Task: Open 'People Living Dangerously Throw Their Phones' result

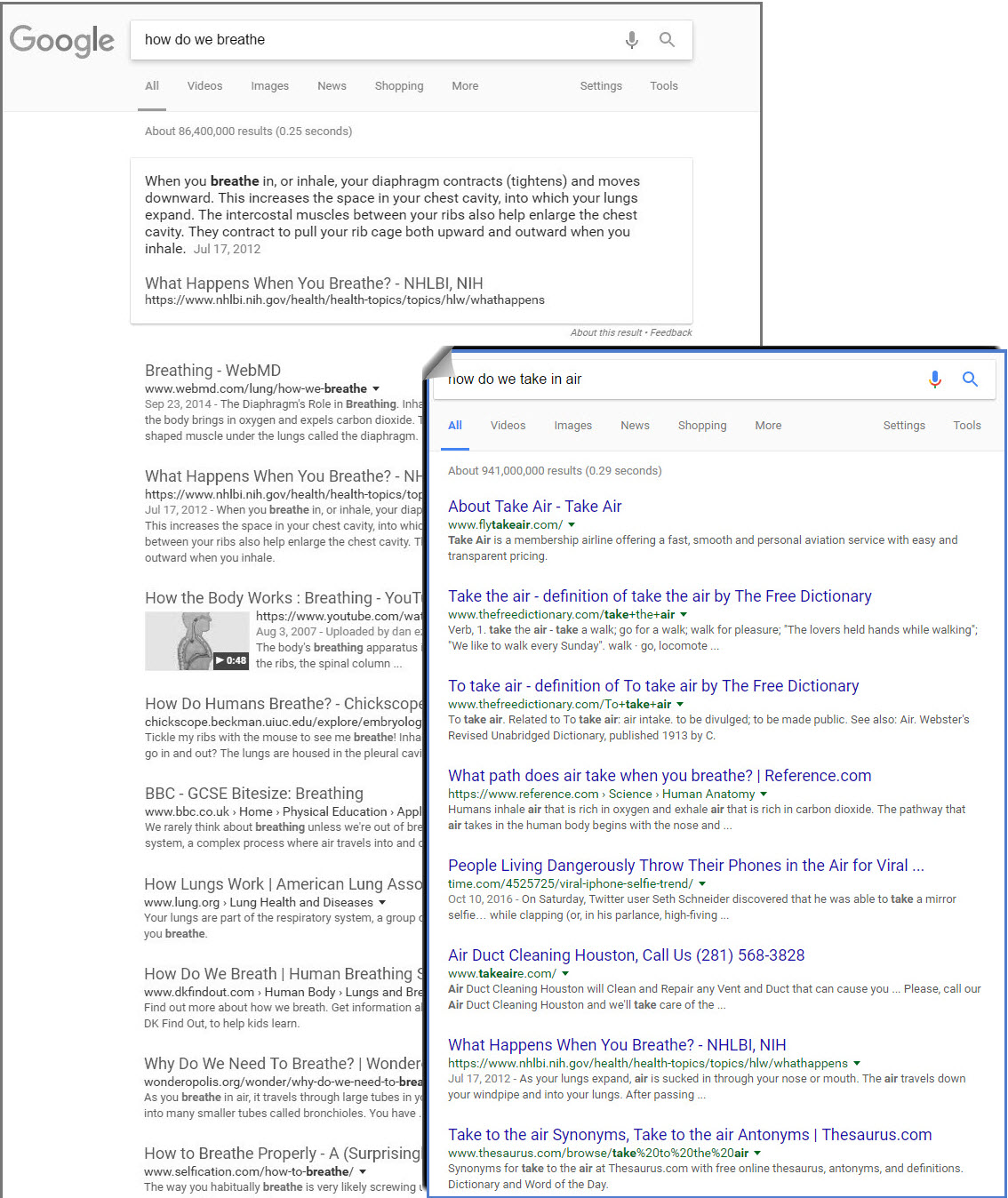Action: 686,866
